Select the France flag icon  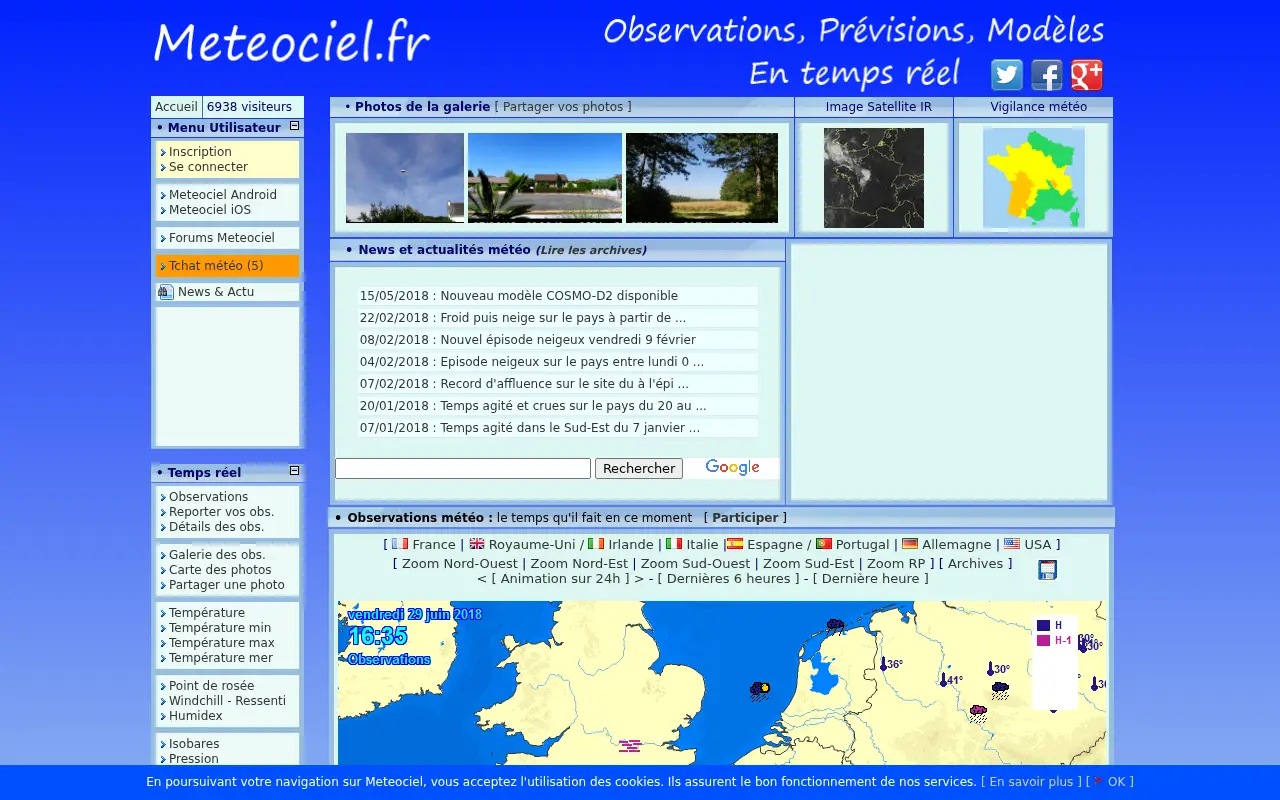pyautogui.click(x=400, y=544)
